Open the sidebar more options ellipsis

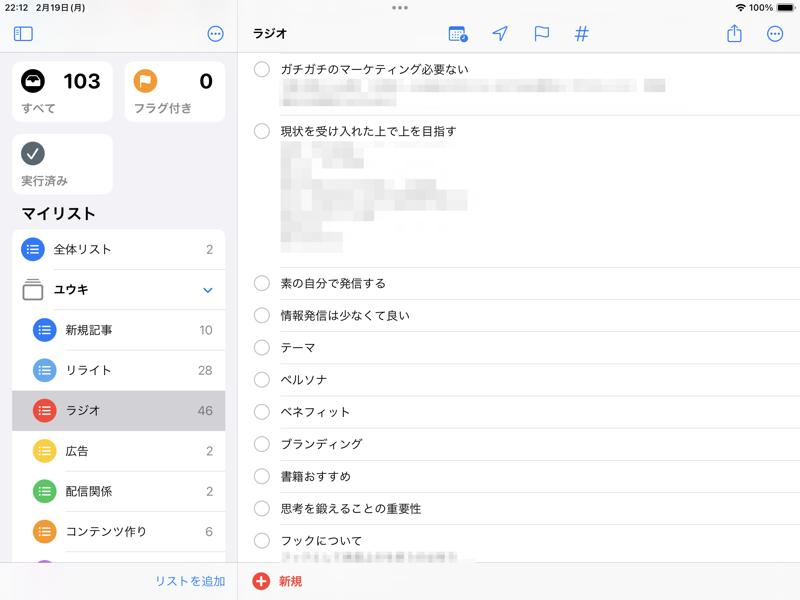(x=215, y=34)
